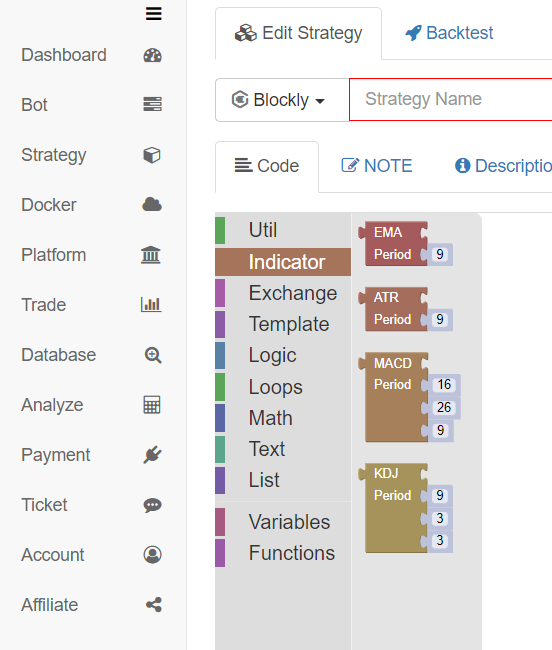The image size is (552, 650).
Task: Click the cubes icon on Edit Strategy
Action: pyautogui.click(x=246, y=33)
